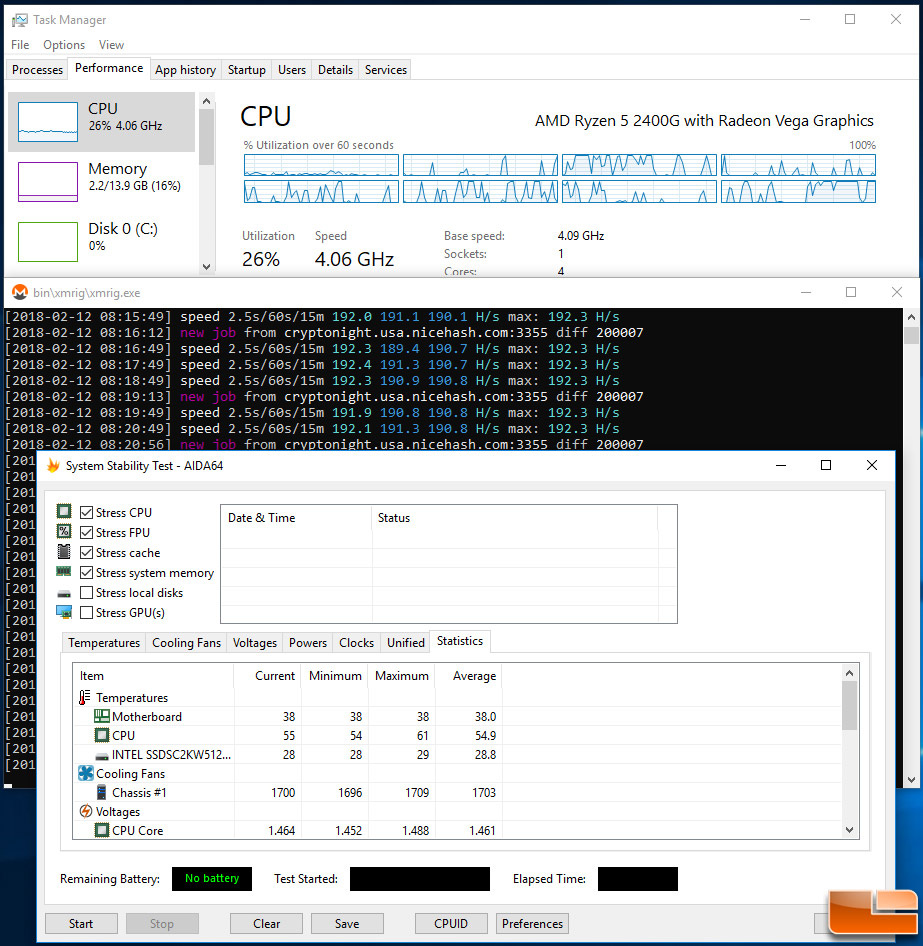Click the Stress system memory RAM icon
The height and width of the screenshot is (946, 923).
click(x=64, y=571)
